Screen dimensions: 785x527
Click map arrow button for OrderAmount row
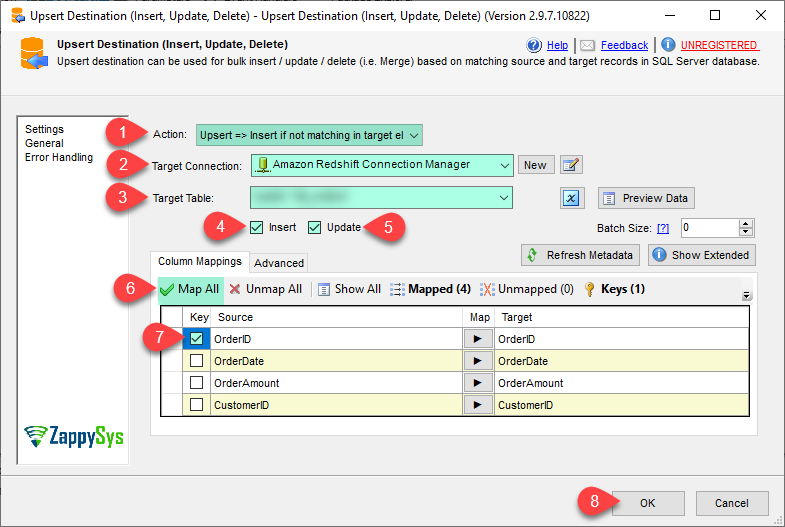point(477,383)
